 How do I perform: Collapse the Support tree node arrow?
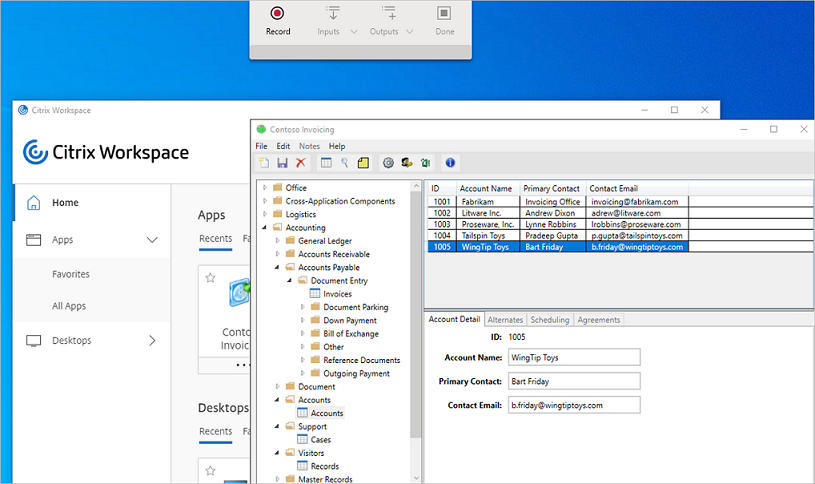(277, 426)
